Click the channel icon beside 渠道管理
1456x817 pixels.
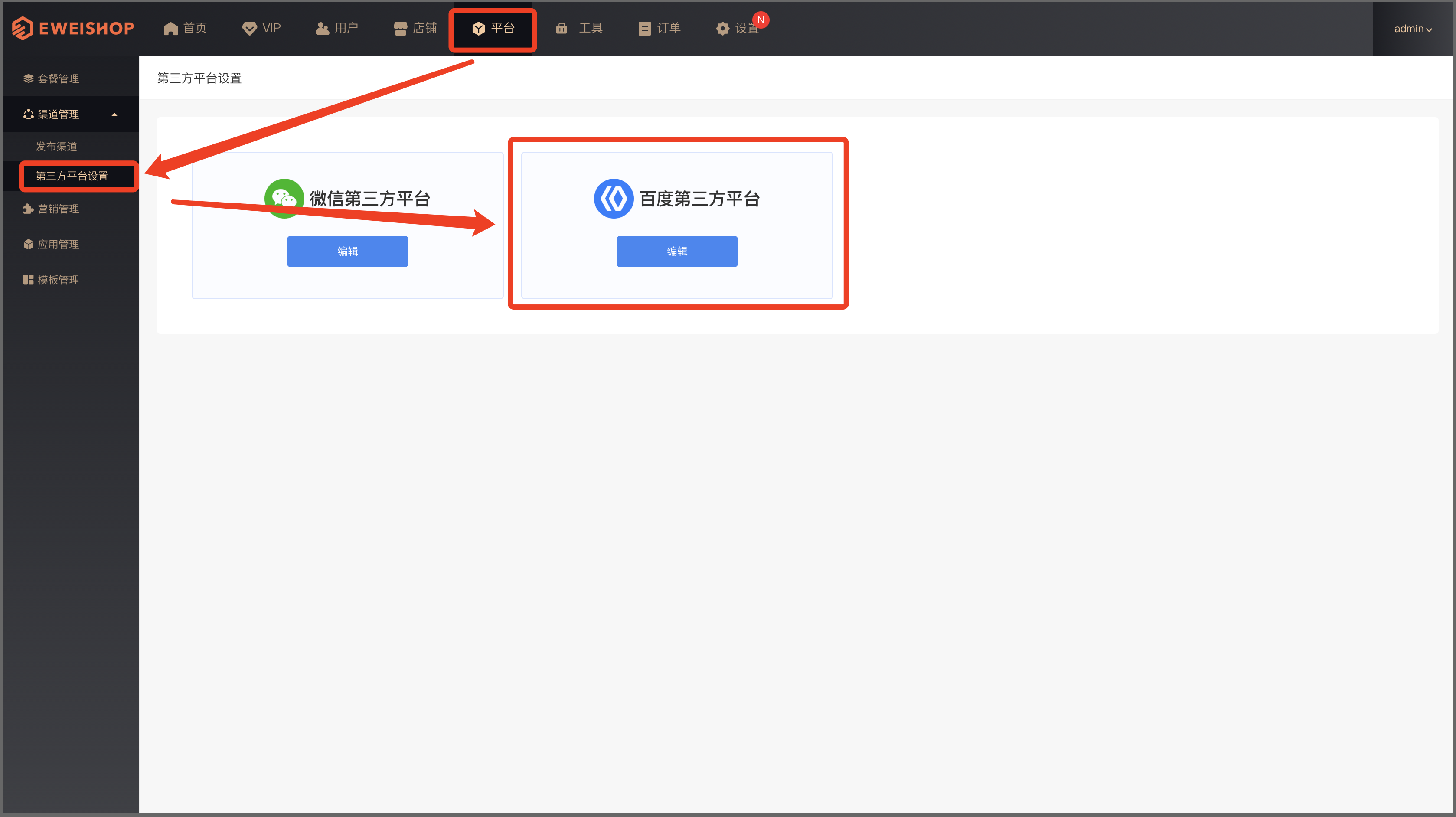click(28, 114)
